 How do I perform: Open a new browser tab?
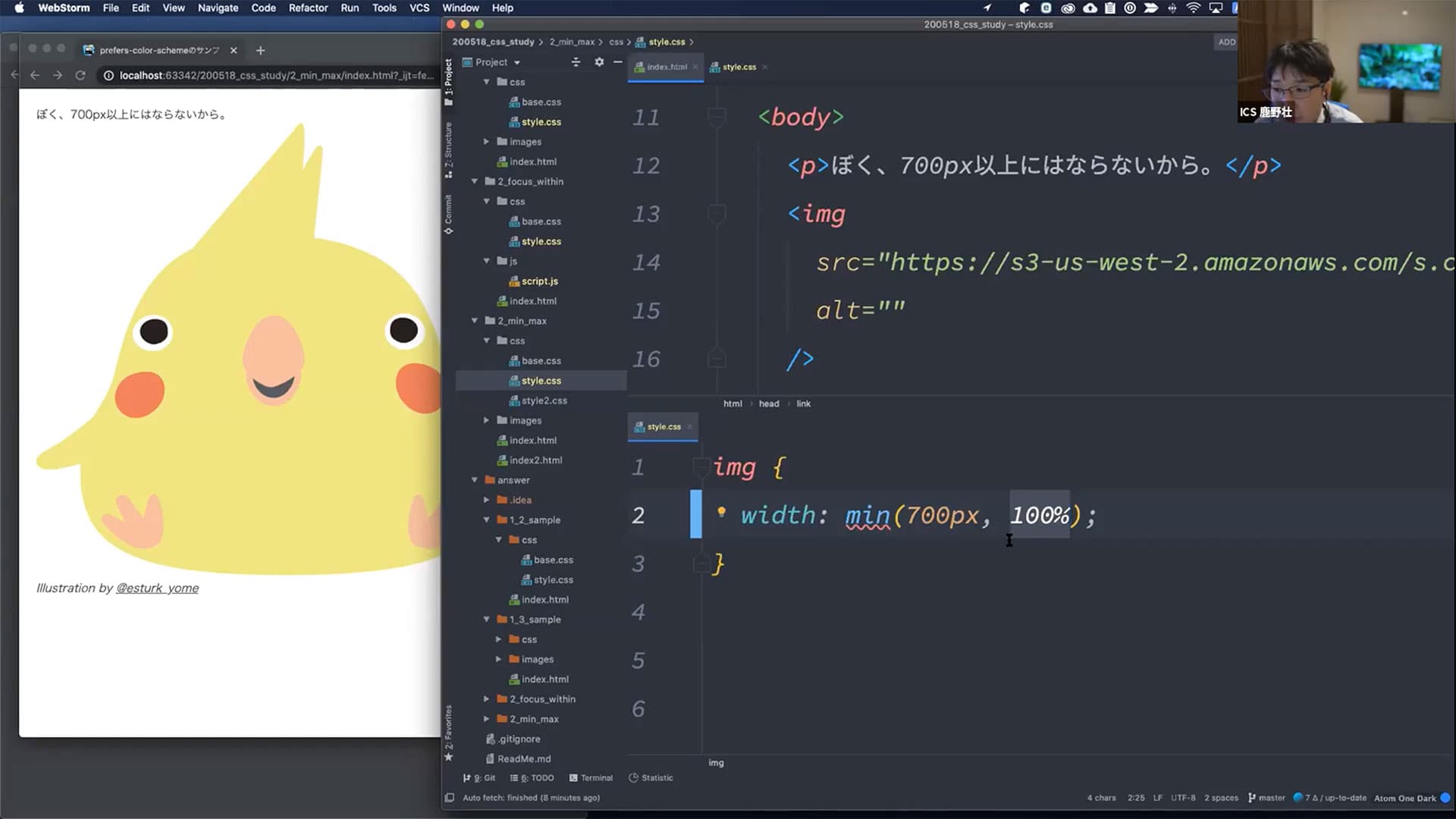click(x=260, y=50)
